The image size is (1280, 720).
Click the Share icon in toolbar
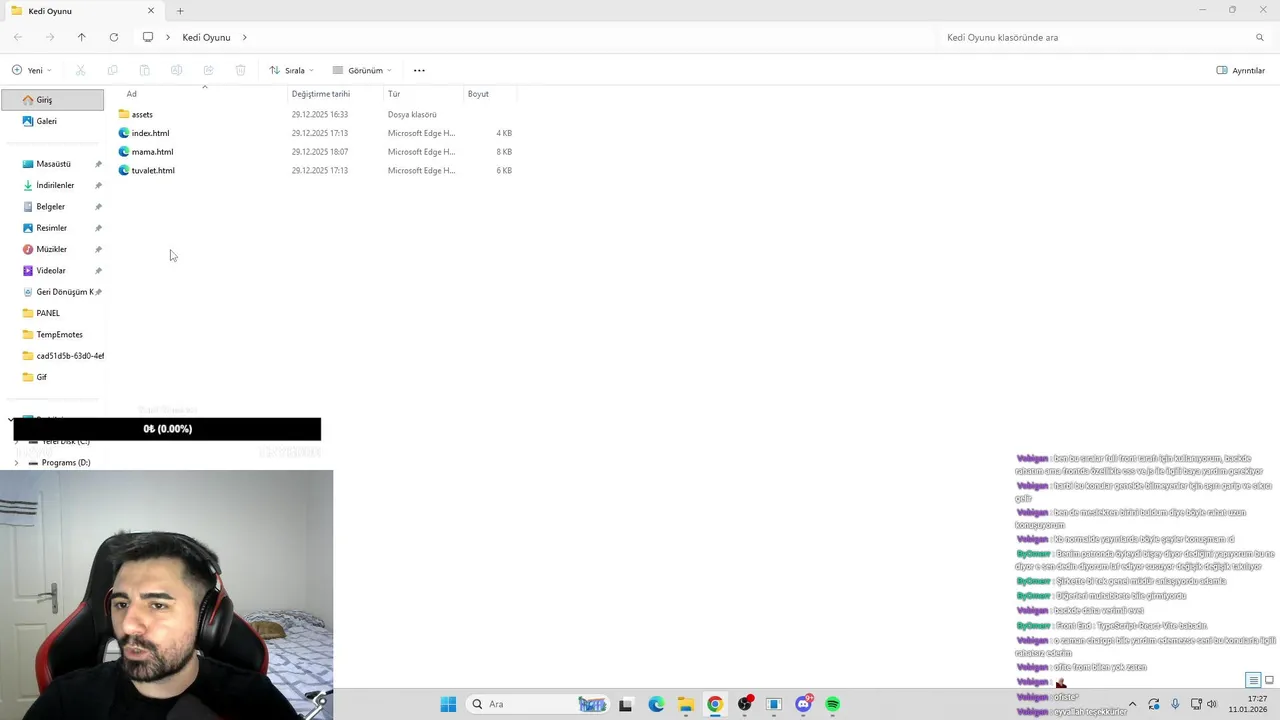[208, 70]
